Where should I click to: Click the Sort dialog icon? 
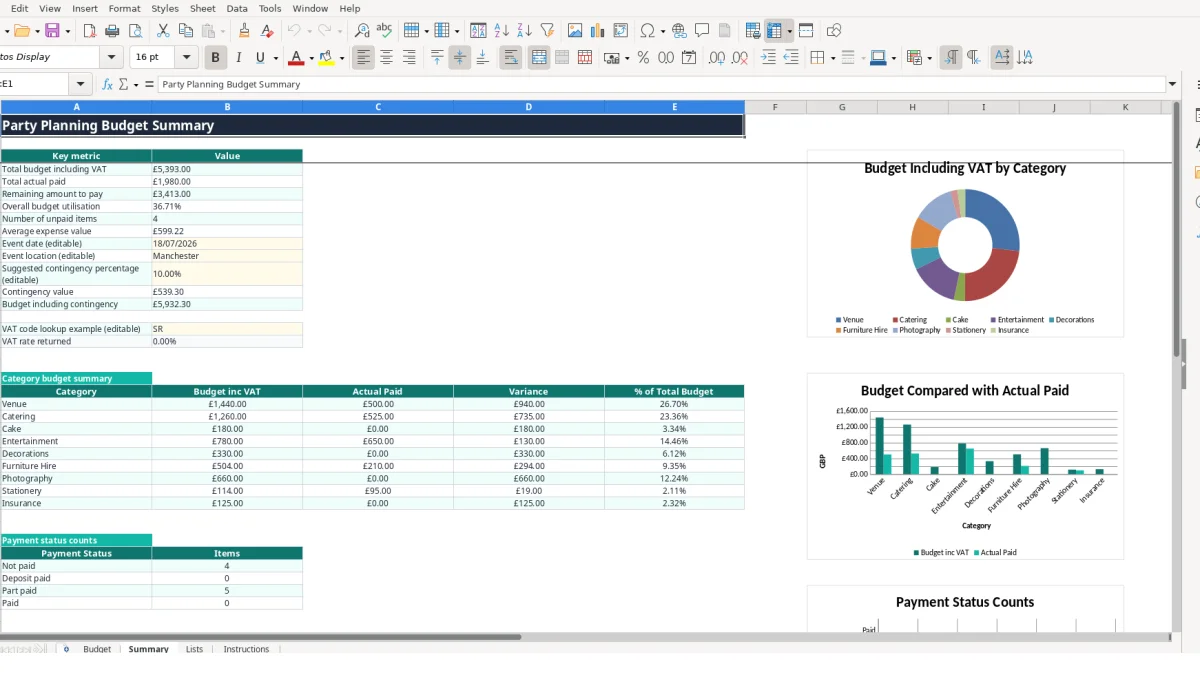[x=478, y=31]
